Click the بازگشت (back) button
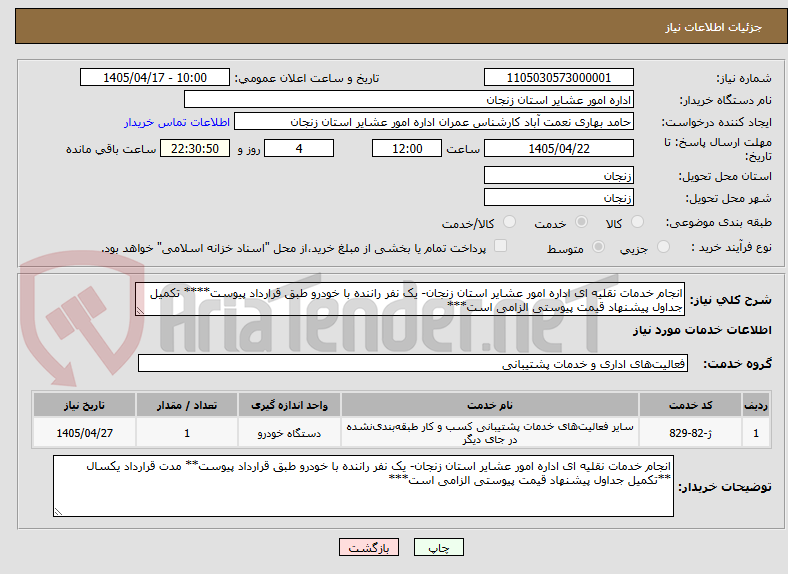 pos(369,547)
